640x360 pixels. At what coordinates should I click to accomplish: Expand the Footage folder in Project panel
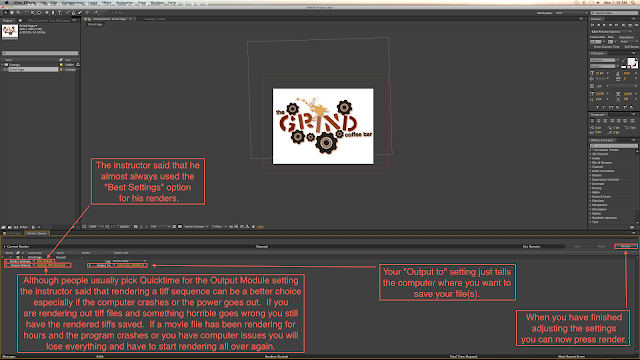[2, 64]
